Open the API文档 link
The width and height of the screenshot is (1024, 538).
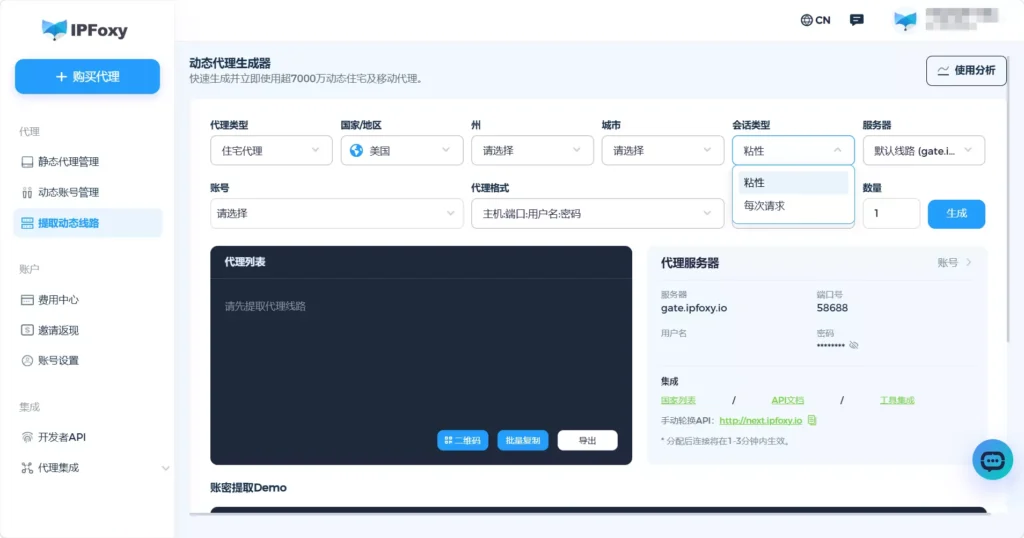pos(787,400)
